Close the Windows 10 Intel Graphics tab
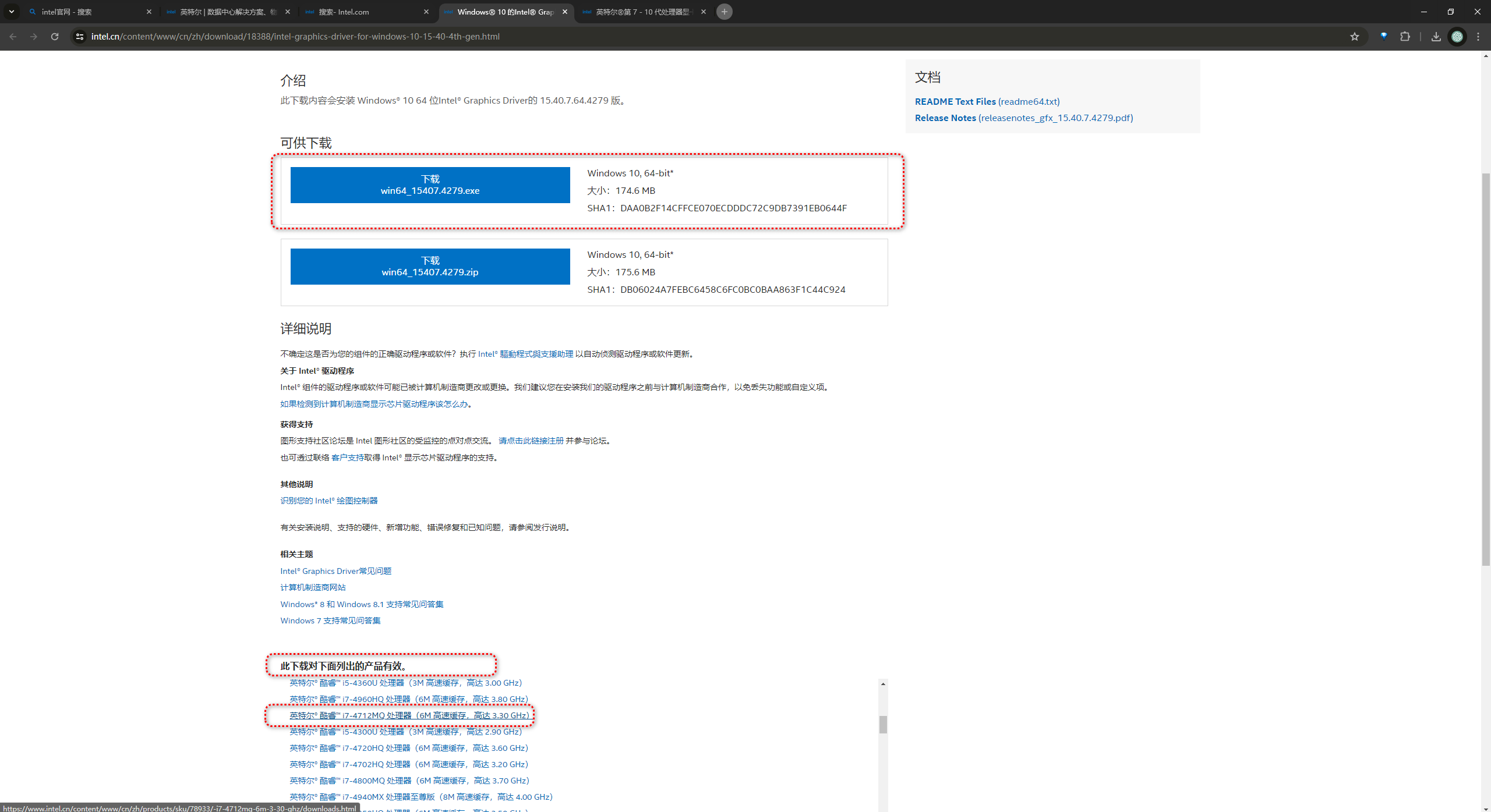The width and height of the screenshot is (1491, 812). 564,12
